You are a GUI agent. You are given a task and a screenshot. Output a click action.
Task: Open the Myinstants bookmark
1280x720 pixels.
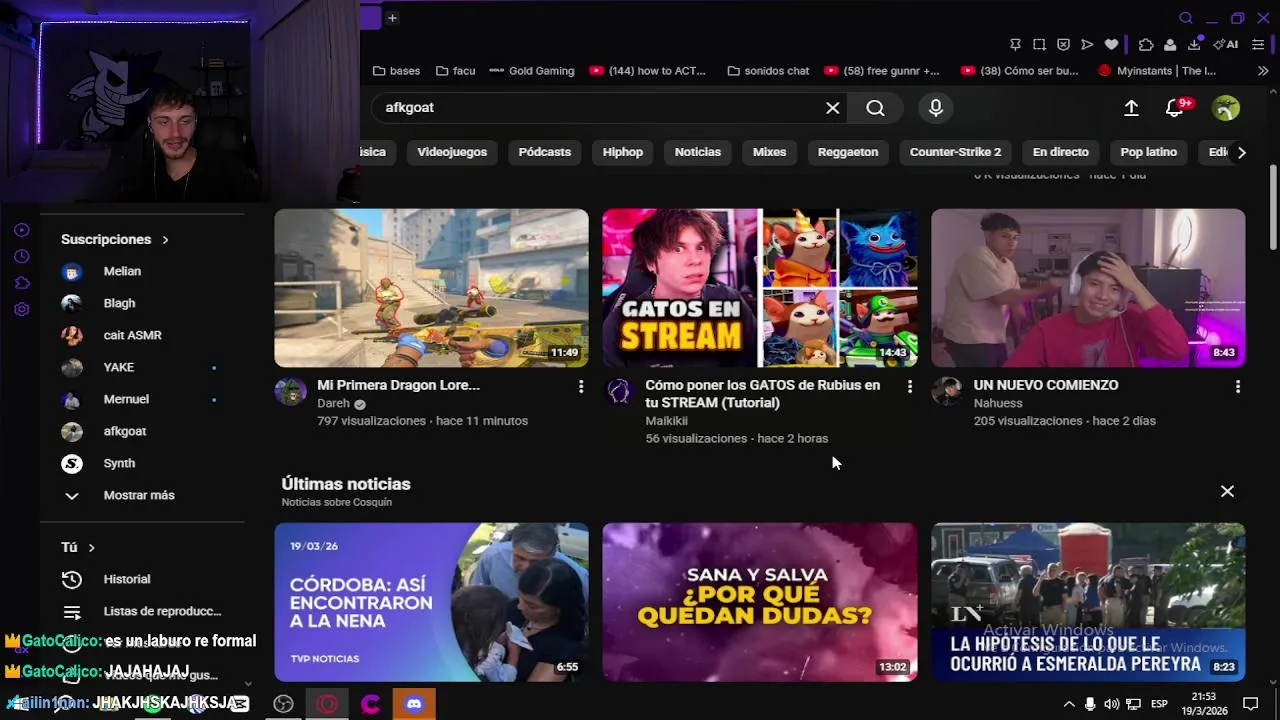coord(1157,71)
